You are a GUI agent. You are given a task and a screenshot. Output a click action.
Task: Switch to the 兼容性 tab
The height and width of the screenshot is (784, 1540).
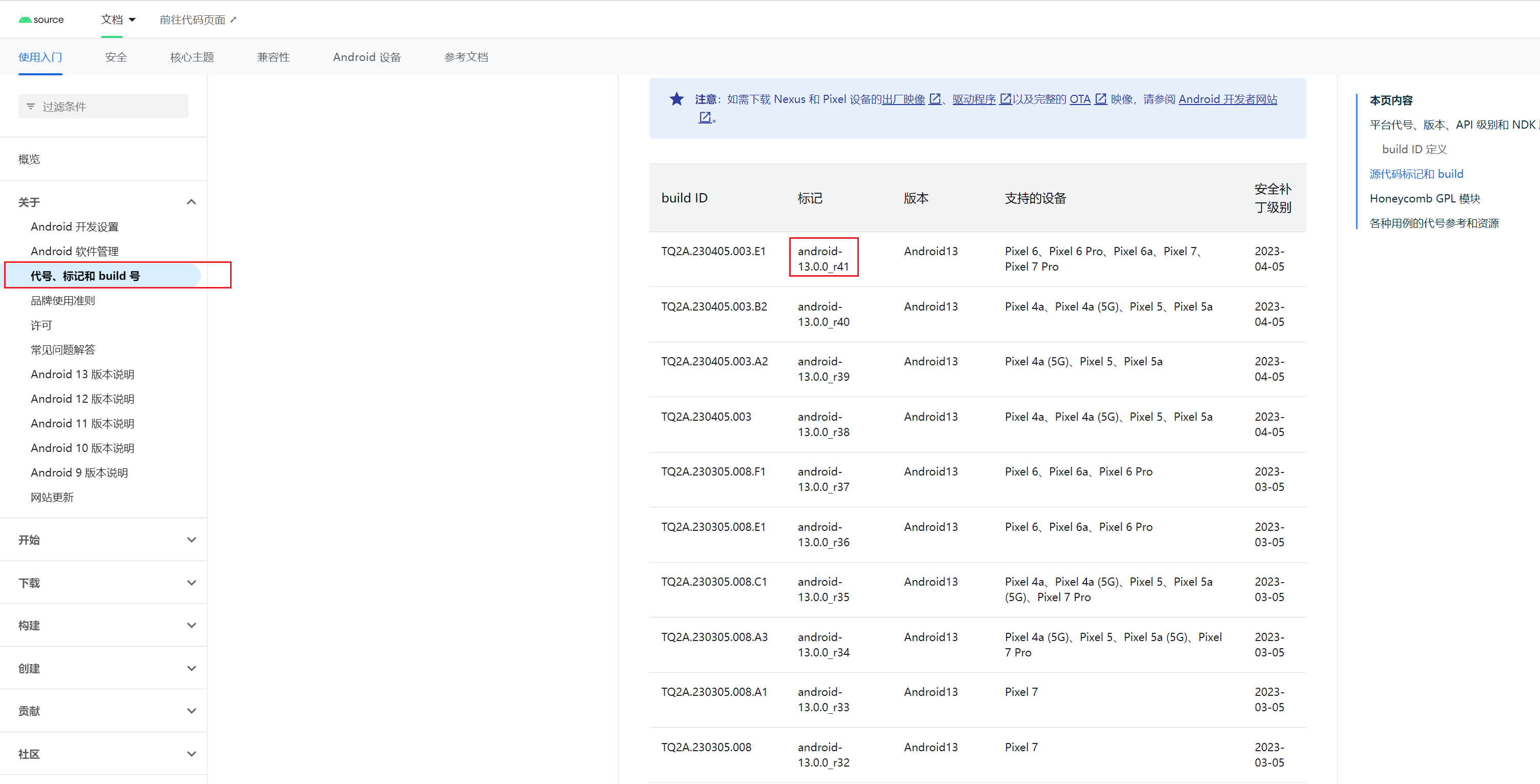tap(273, 57)
